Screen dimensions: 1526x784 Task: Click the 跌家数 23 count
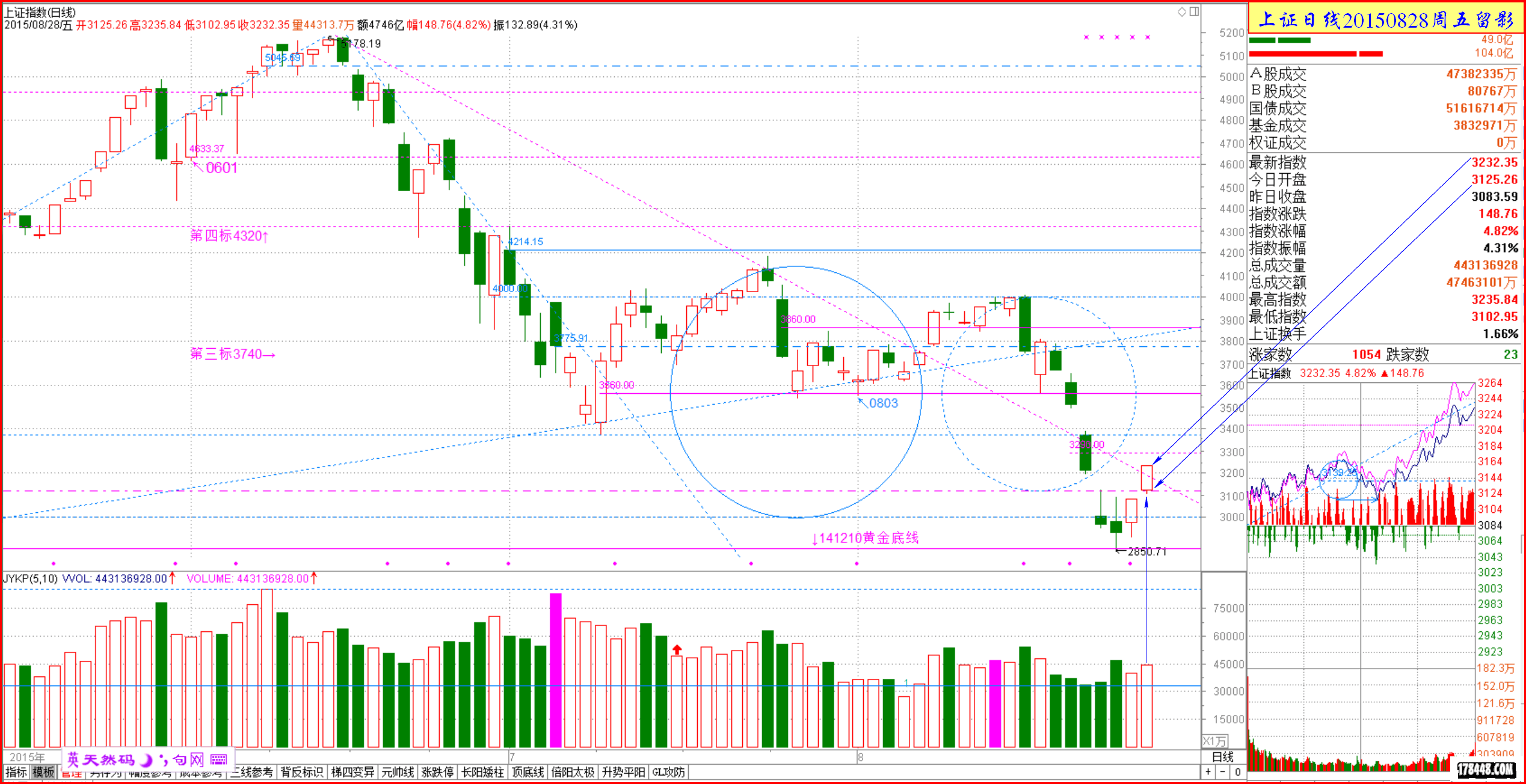point(1510,354)
